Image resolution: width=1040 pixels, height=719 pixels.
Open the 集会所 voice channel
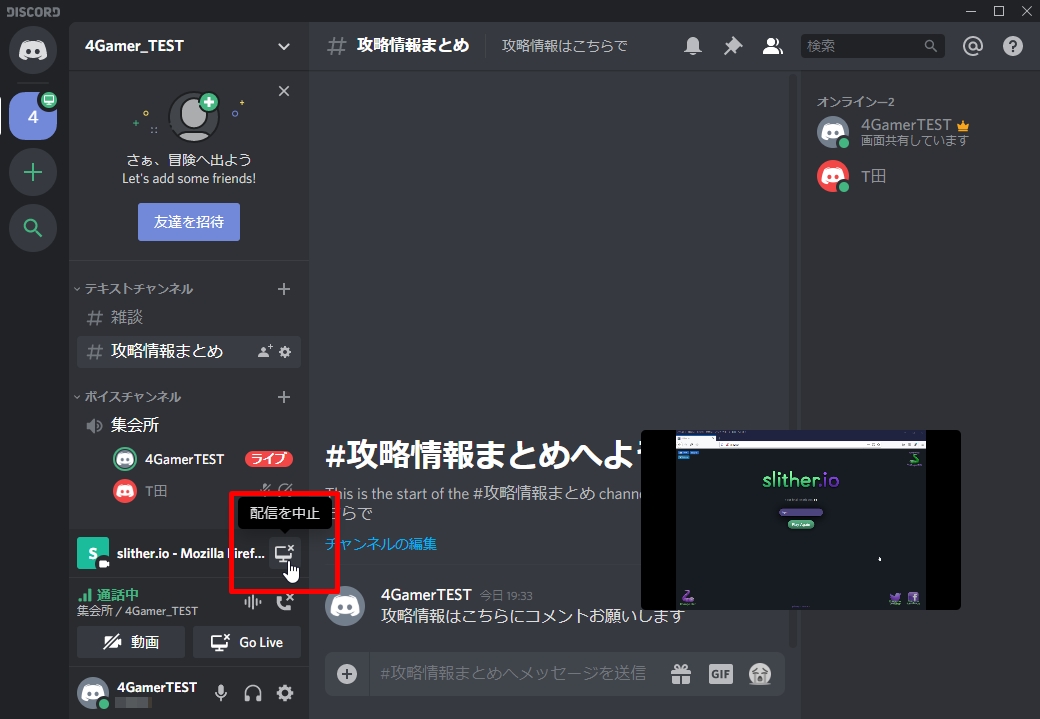pos(189,425)
